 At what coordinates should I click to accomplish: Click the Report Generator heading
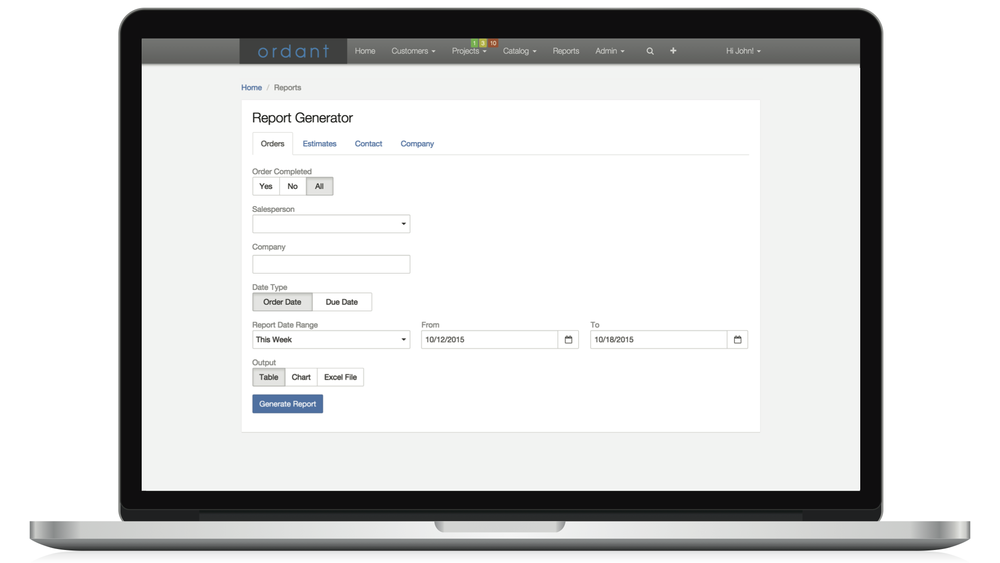coord(302,118)
